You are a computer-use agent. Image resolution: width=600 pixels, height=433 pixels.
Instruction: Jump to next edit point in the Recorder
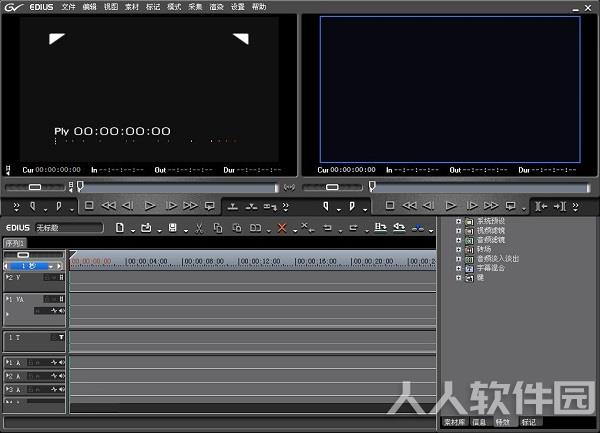coord(560,207)
